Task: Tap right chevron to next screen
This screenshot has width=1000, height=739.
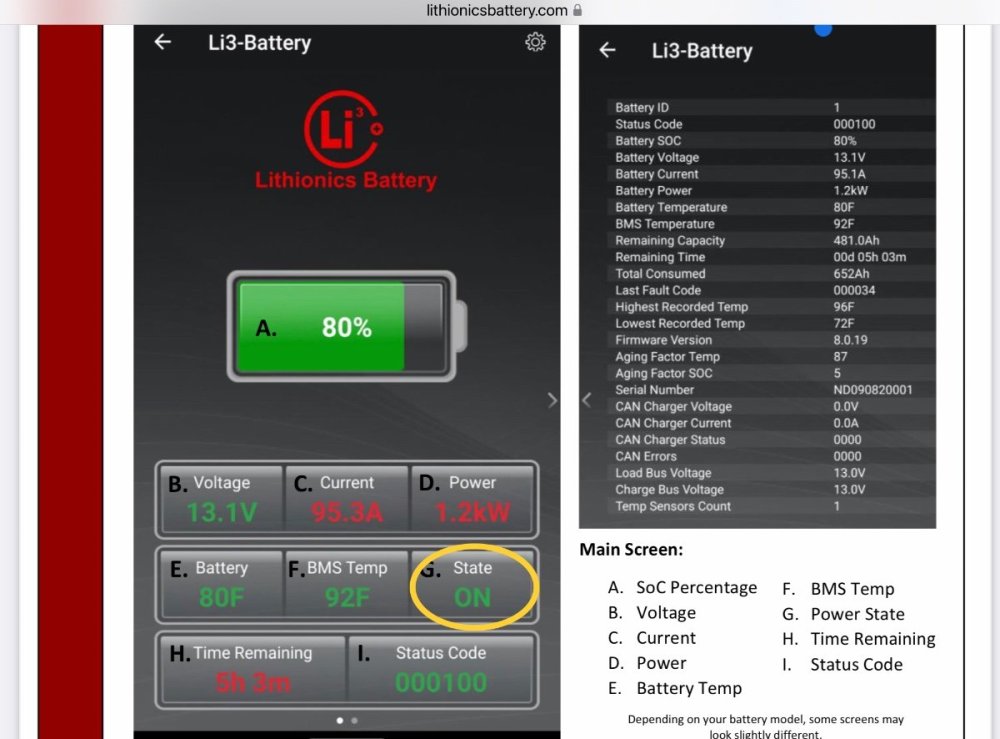Action: (553, 400)
